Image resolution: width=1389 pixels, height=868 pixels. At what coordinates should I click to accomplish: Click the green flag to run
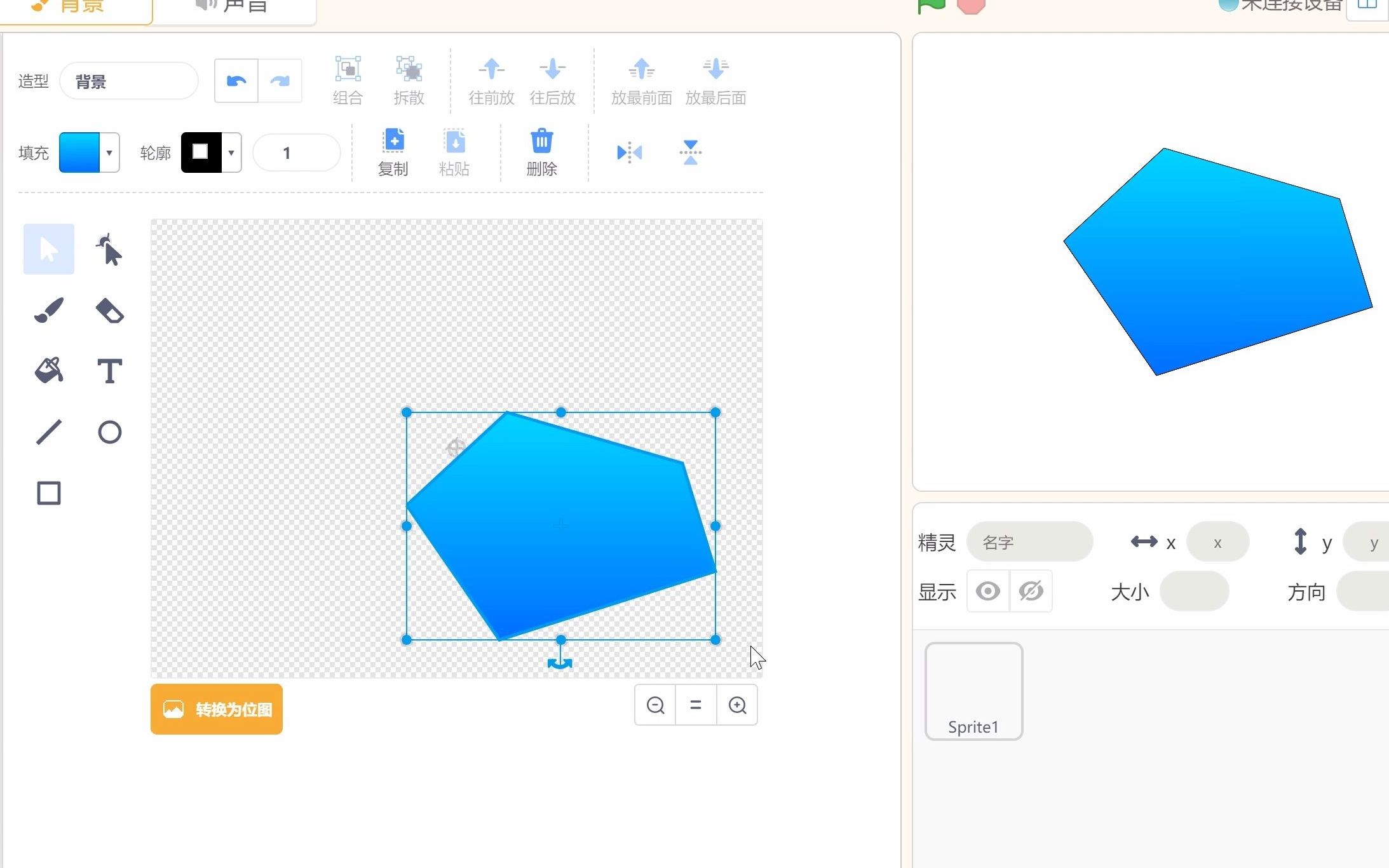[x=932, y=6]
